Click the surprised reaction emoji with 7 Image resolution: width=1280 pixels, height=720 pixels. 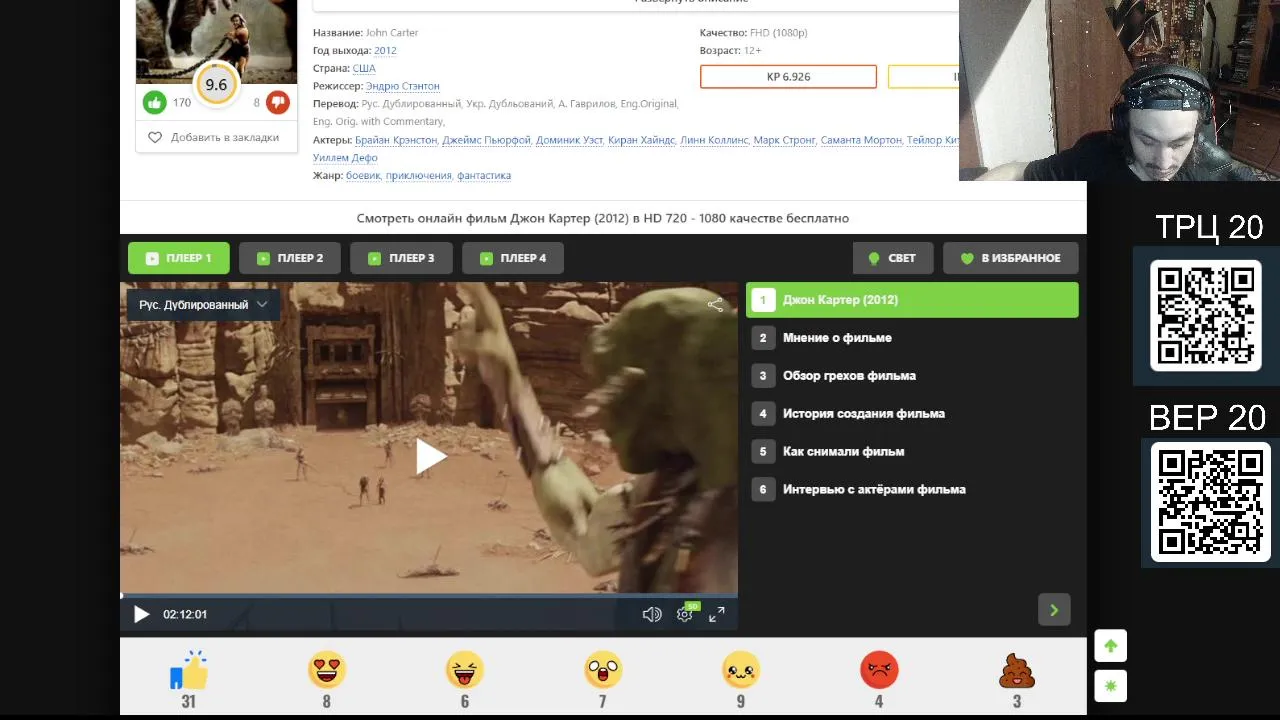(602, 670)
